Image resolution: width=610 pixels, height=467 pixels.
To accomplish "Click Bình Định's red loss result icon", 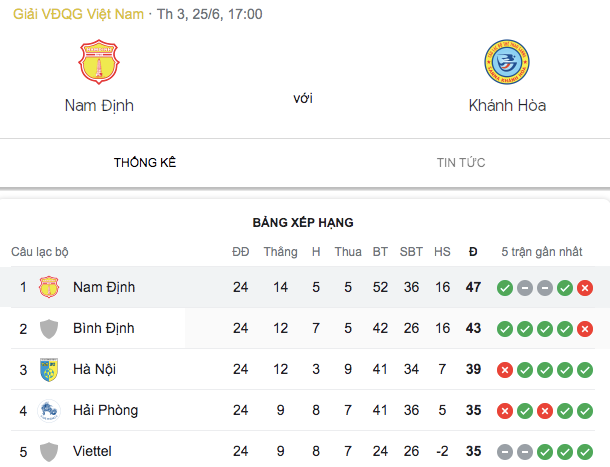I will (x=585, y=329).
